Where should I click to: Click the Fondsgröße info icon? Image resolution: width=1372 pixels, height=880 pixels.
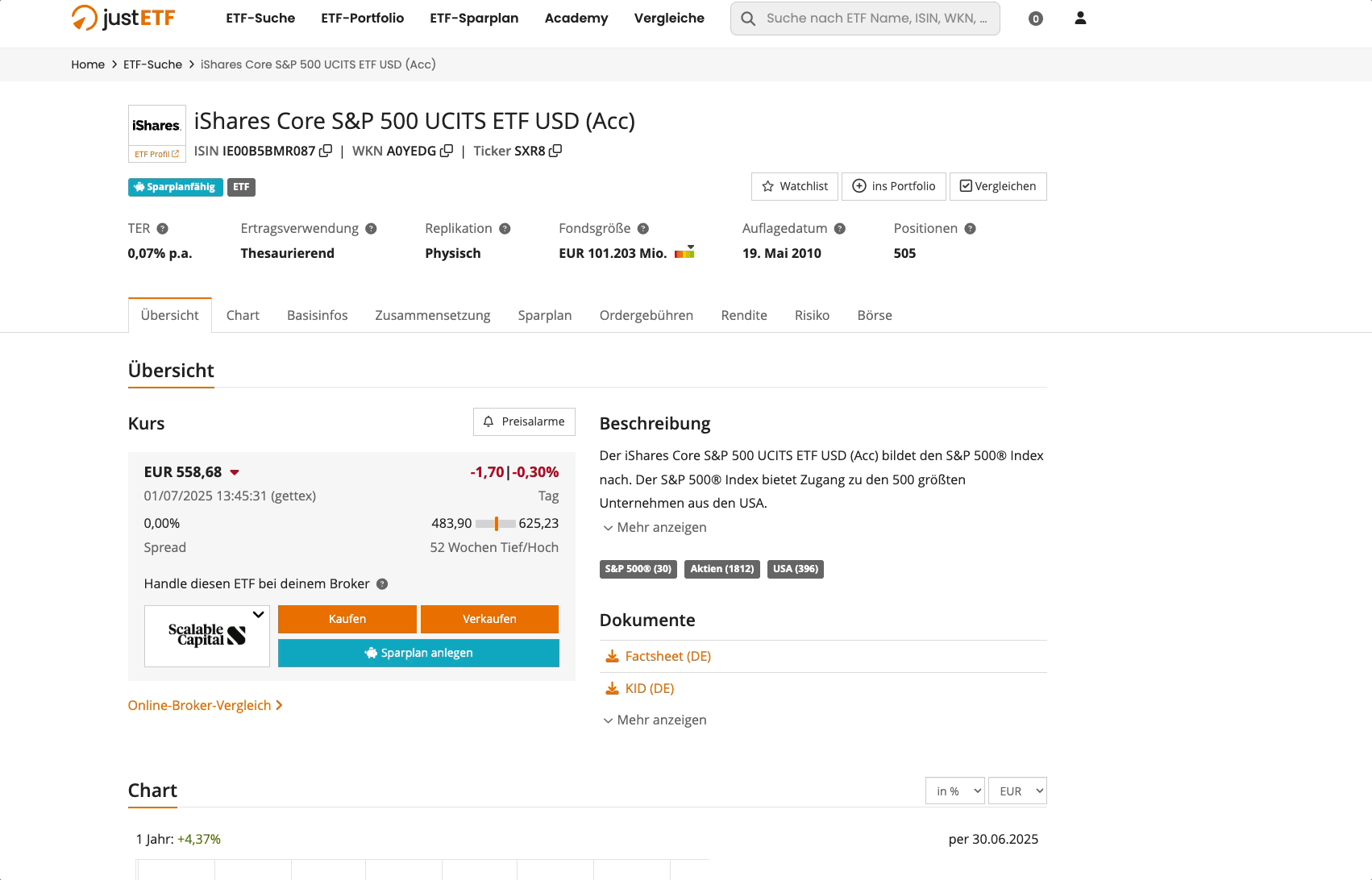pyautogui.click(x=643, y=229)
